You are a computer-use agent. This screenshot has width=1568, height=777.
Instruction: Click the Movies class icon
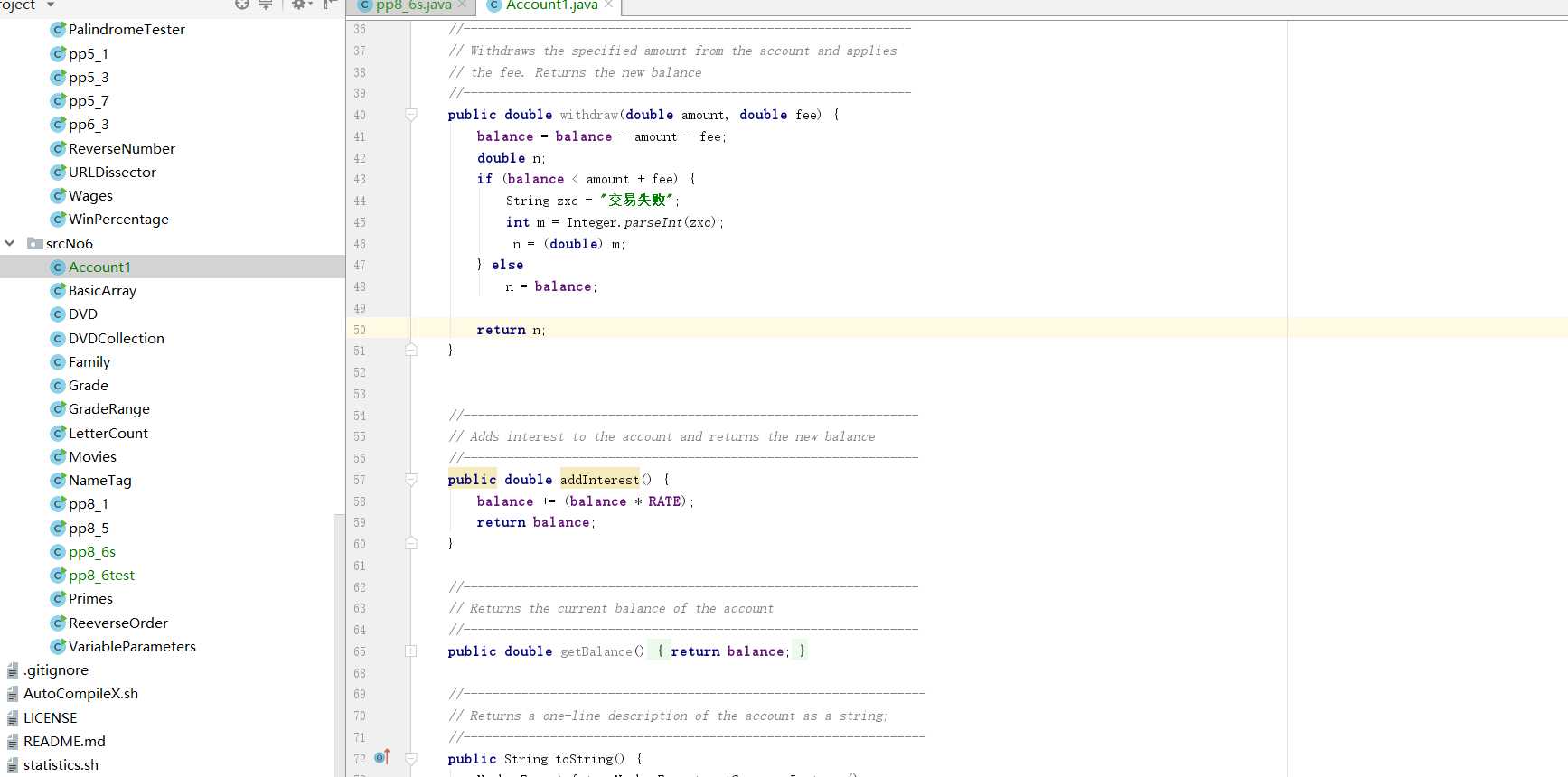coord(58,456)
